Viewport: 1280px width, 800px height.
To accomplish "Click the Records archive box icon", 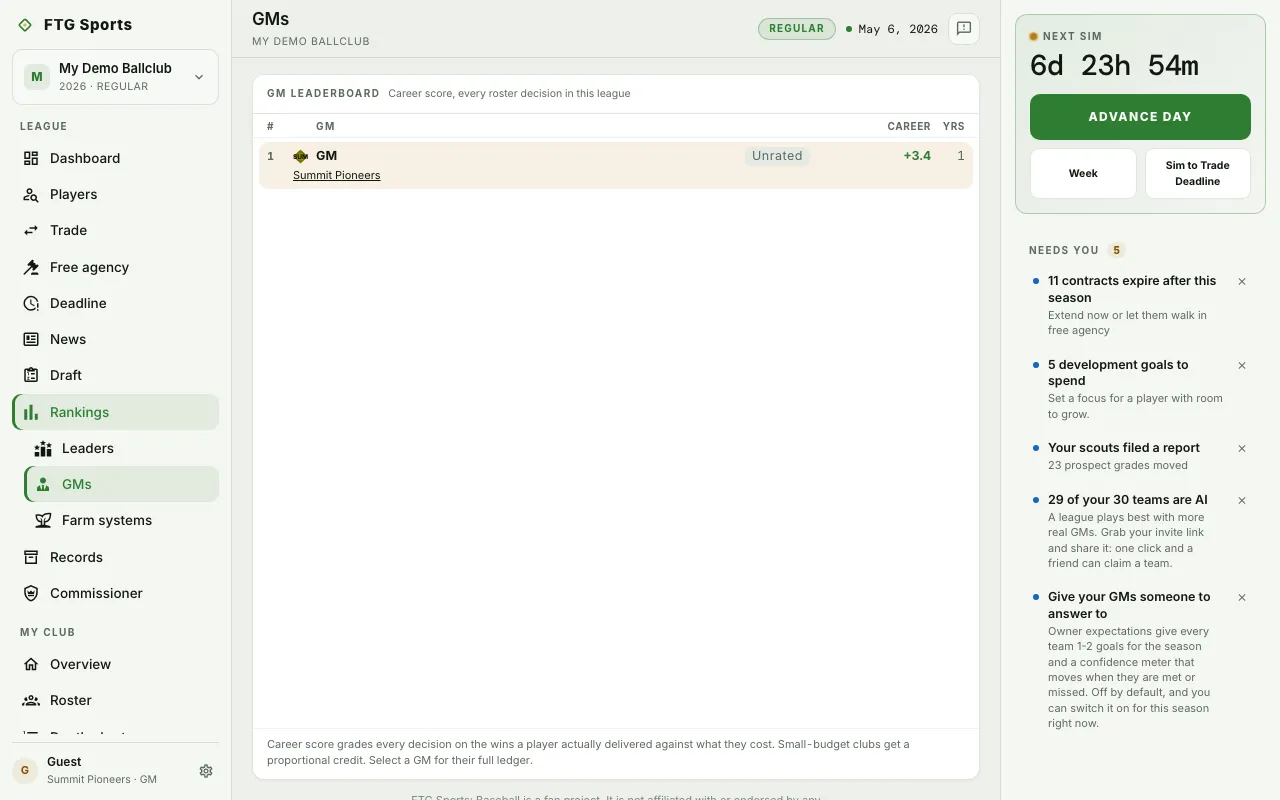I will click(x=31, y=557).
